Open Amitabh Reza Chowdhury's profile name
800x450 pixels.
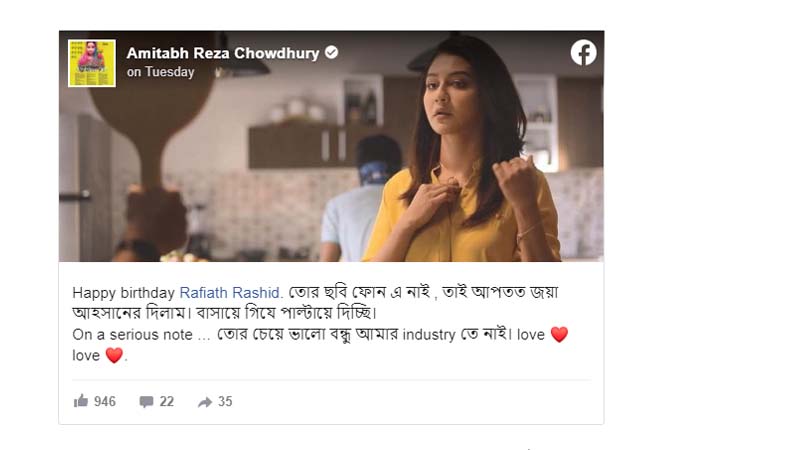pyautogui.click(x=222, y=53)
